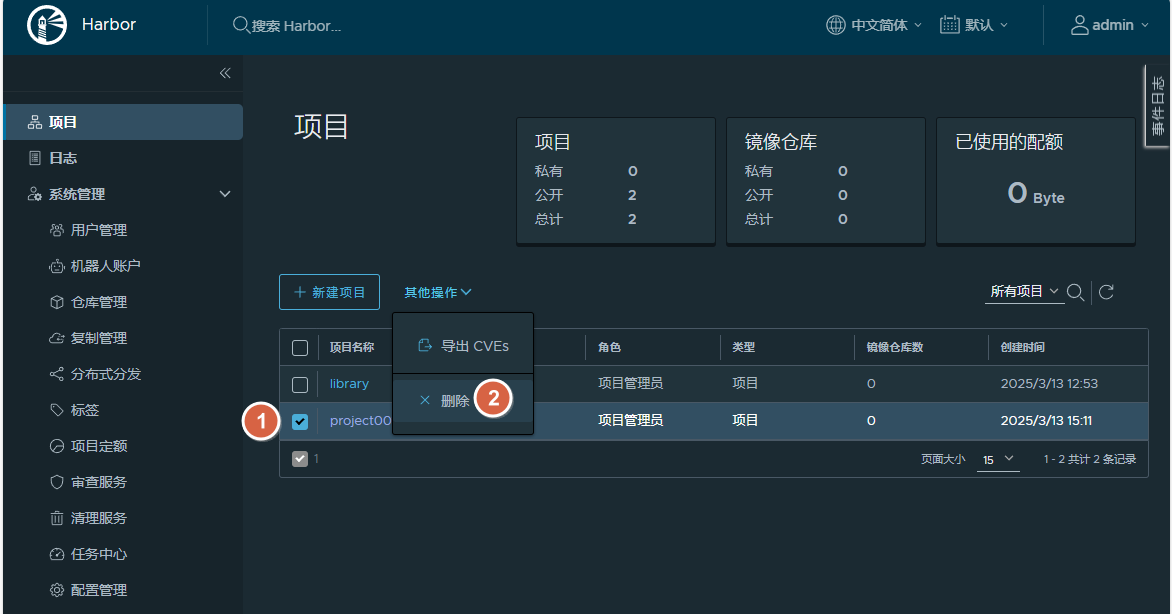Open the library project link
1172x614 pixels.
(349, 383)
